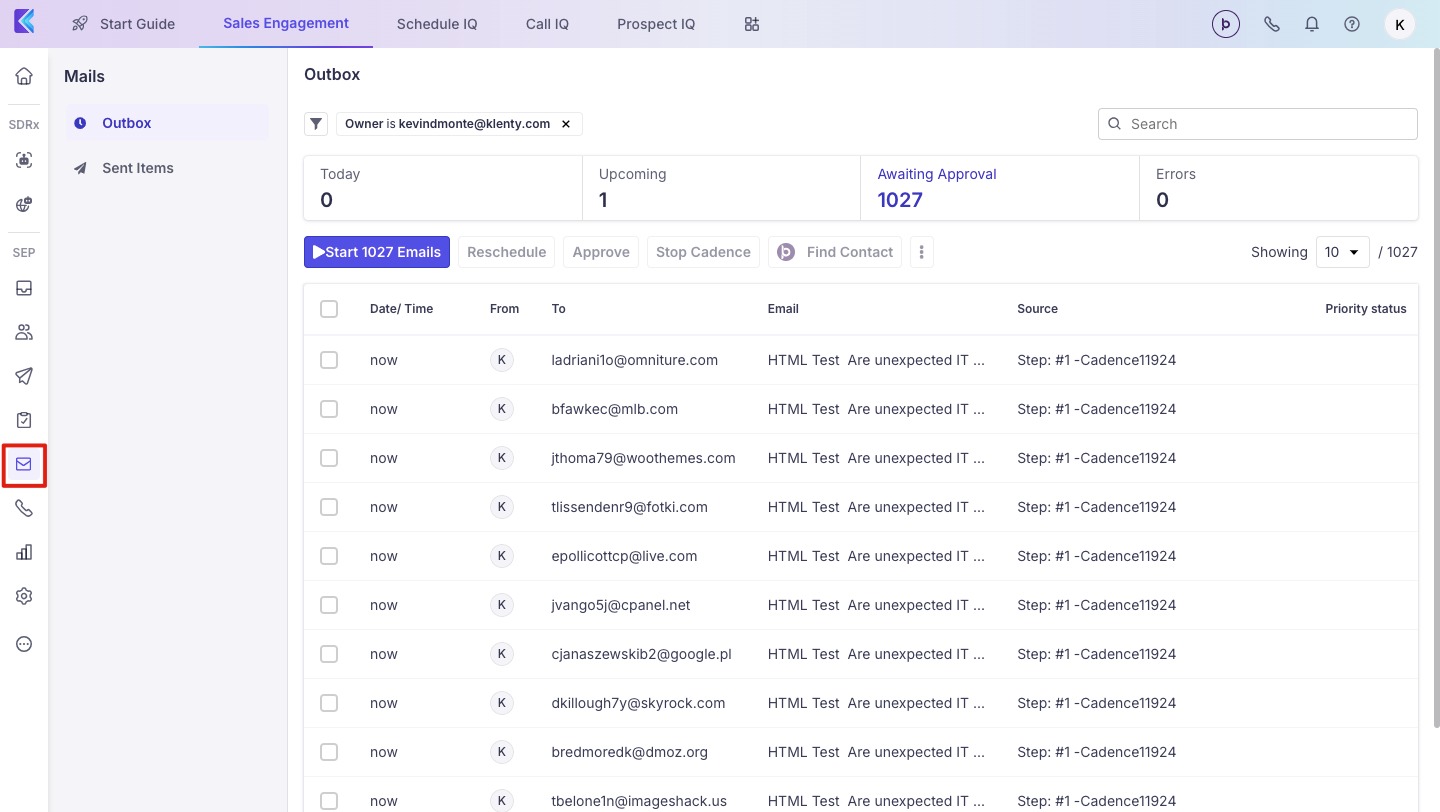Select the checkbox for jthoma79@woothemes.com row
1440x812 pixels.
[x=329, y=458]
